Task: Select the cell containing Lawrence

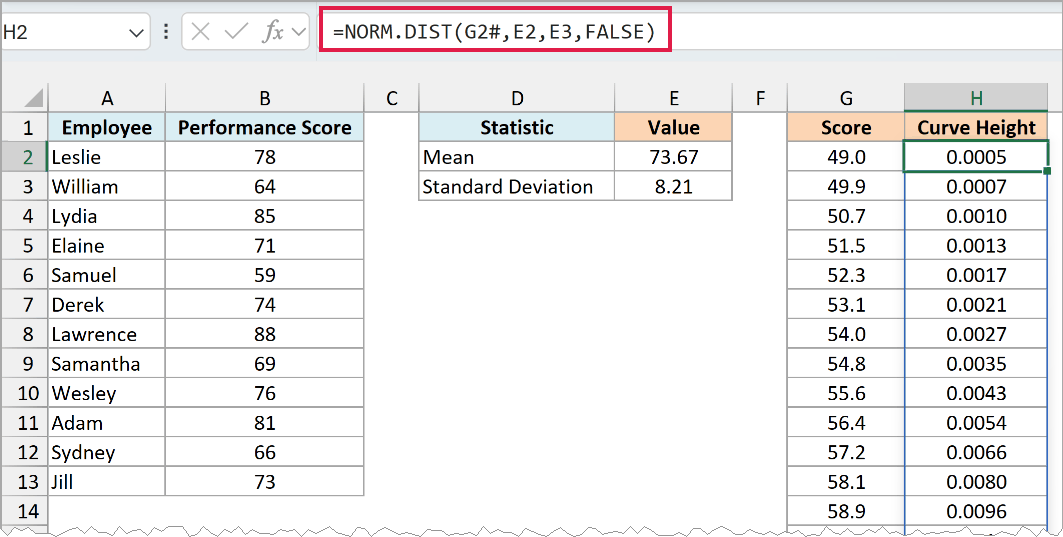Action: [x=106, y=334]
